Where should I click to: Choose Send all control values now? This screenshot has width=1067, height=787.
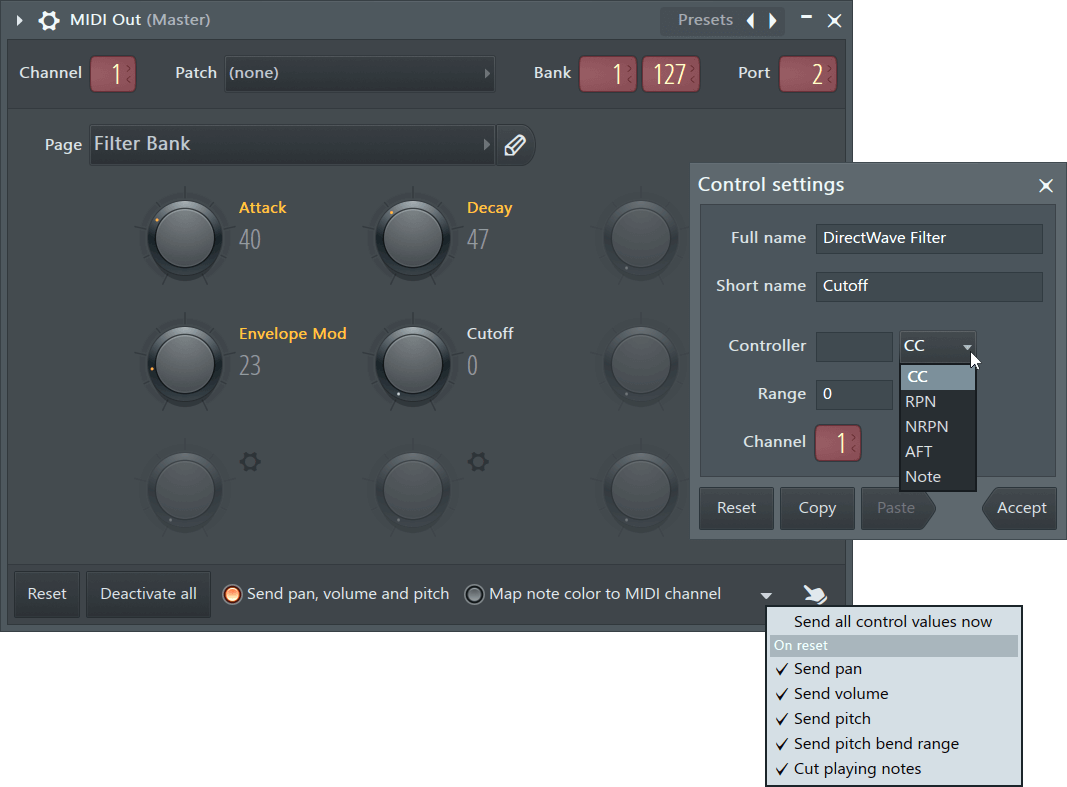[x=893, y=620]
